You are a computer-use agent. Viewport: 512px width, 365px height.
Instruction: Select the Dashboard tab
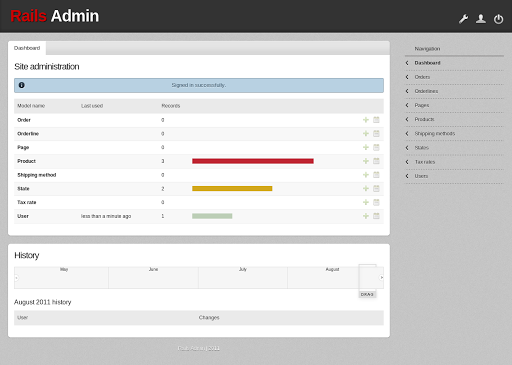pos(27,48)
